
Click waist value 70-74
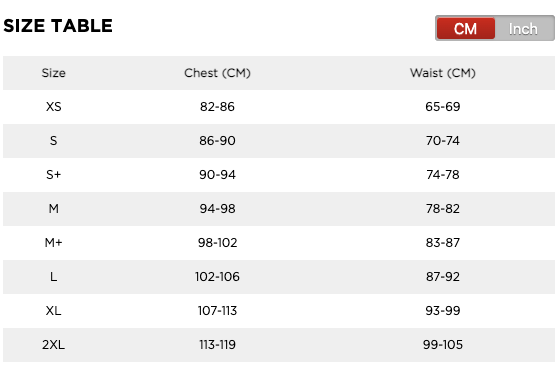pyautogui.click(x=442, y=141)
